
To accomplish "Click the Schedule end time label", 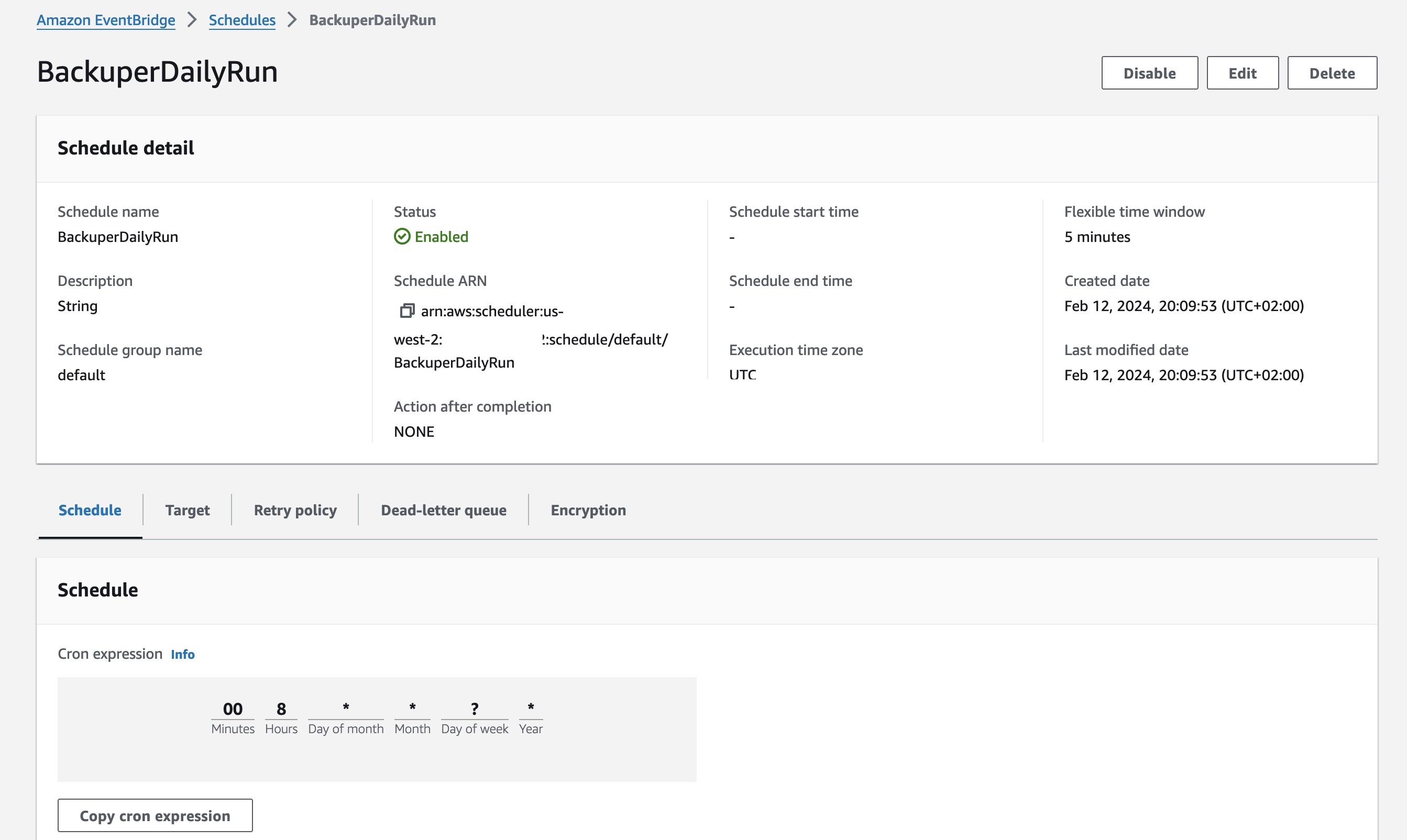I will [790, 281].
